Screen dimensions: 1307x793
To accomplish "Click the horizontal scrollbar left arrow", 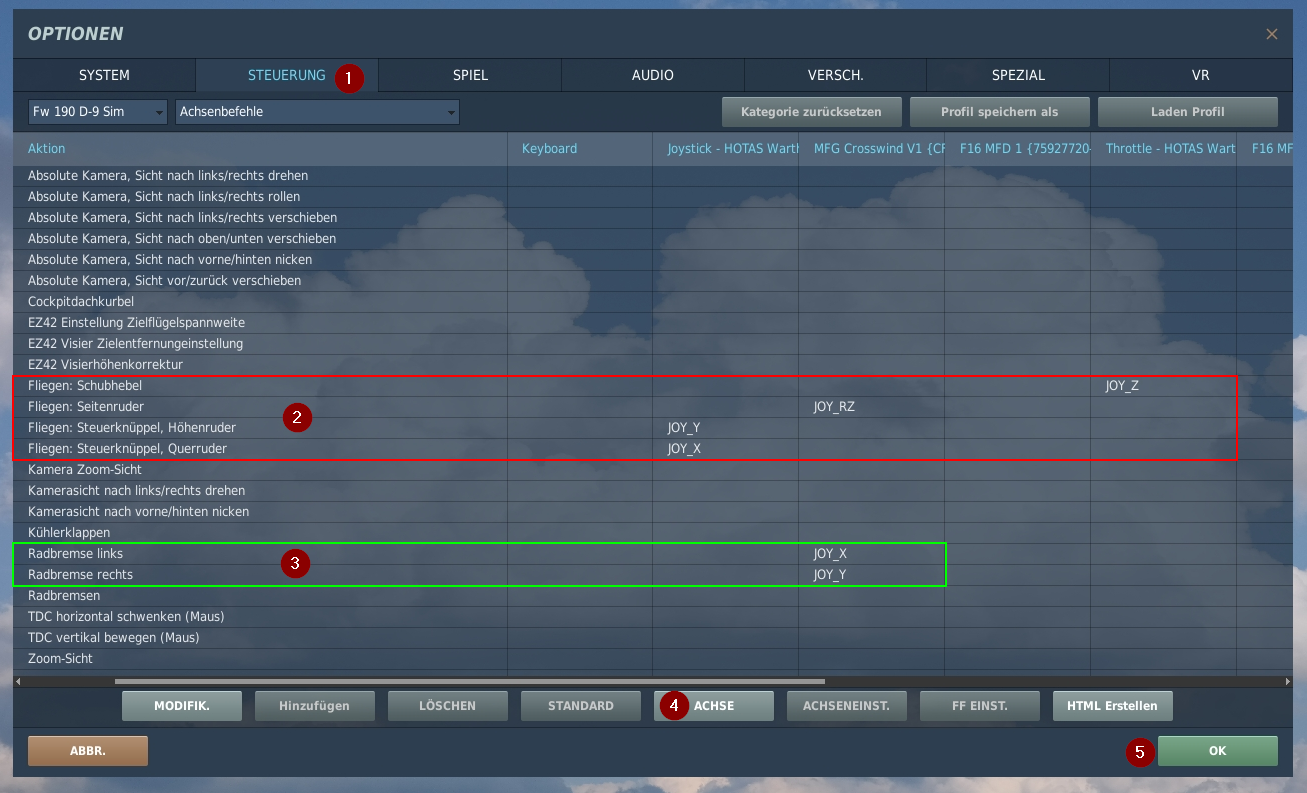I will (19, 681).
